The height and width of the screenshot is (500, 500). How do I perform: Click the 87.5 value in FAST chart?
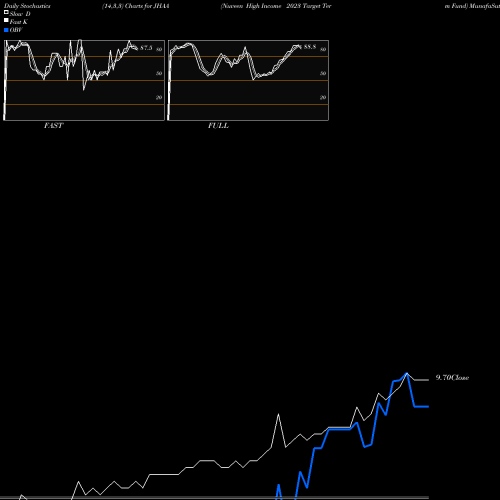pos(146,48)
